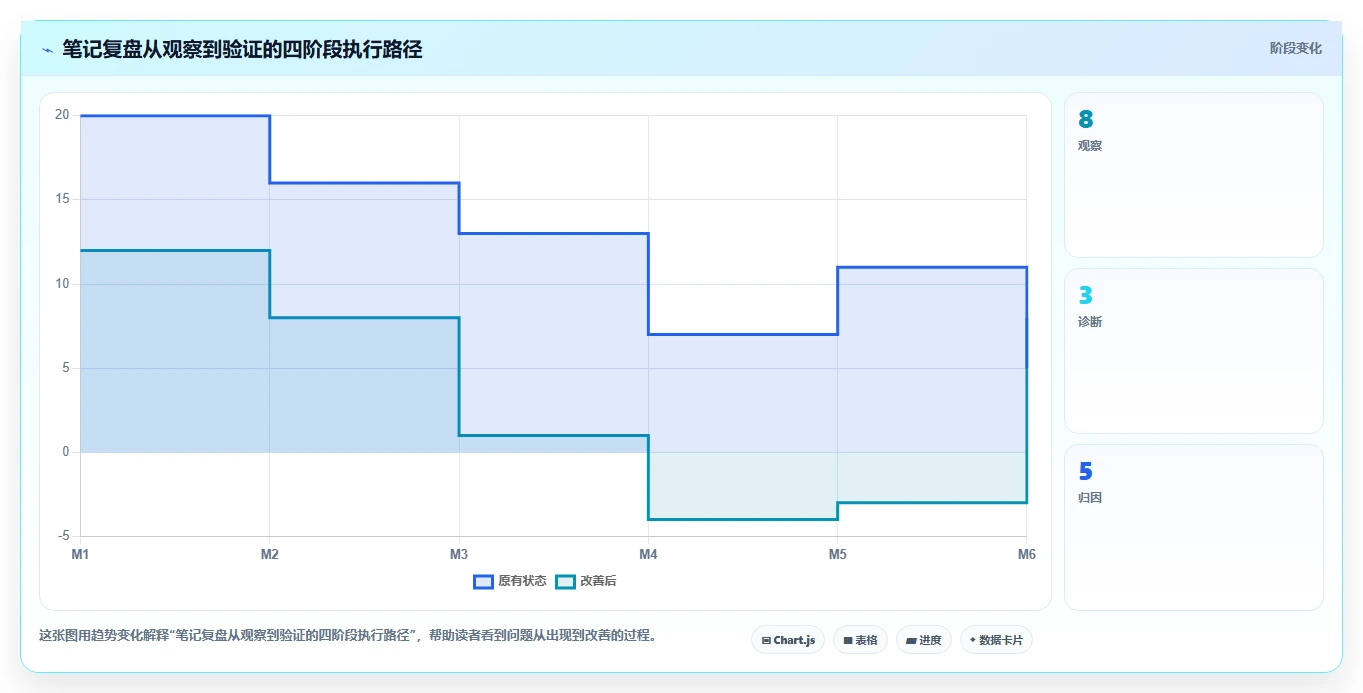This screenshot has width=1363, height=693.
Task: Click the M4 x-axis label
Action: point(648,553)
